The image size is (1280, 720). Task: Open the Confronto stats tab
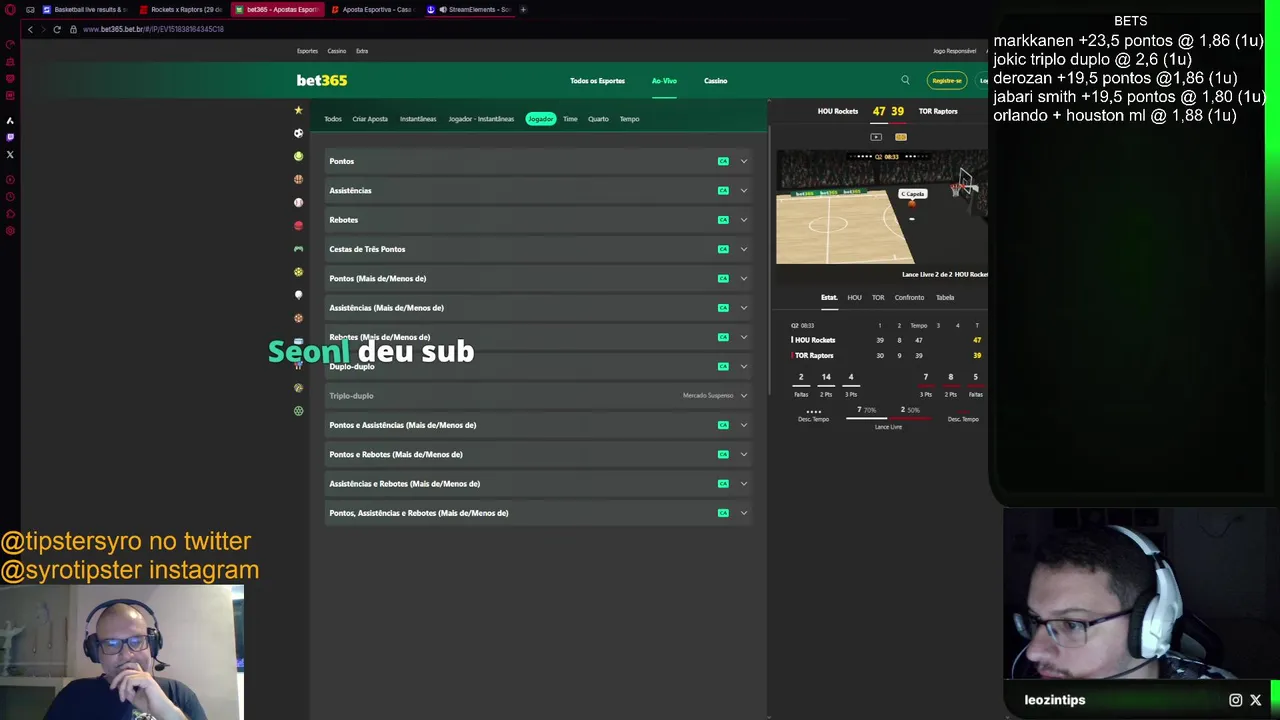point(909,297)
